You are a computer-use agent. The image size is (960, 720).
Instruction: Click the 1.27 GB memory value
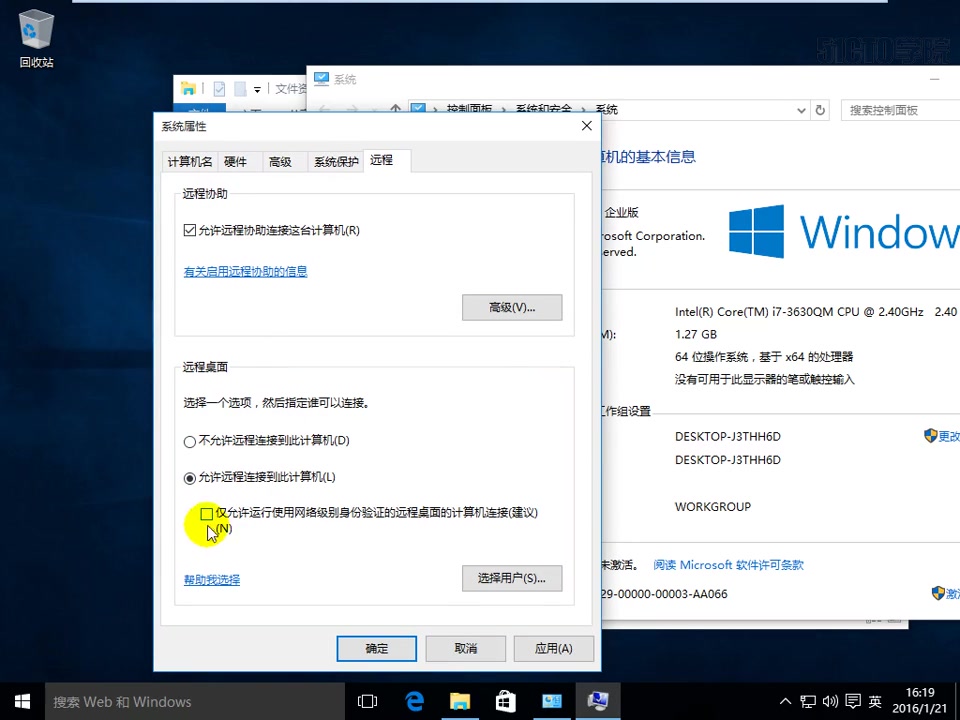[696, 334]
